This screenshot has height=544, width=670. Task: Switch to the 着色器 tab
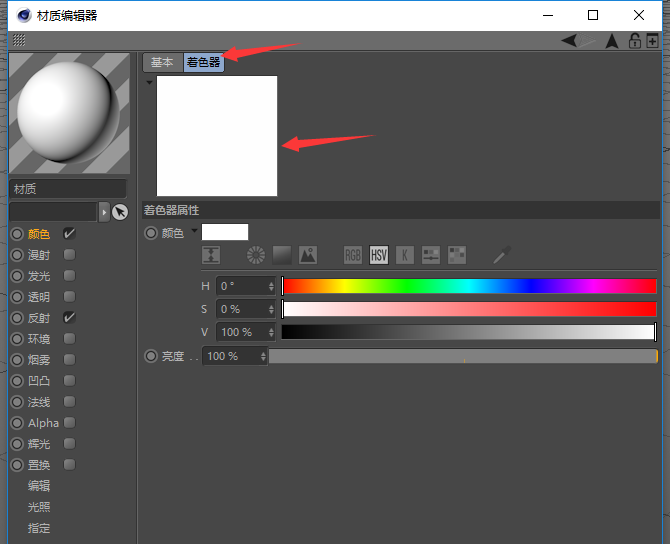204,62
